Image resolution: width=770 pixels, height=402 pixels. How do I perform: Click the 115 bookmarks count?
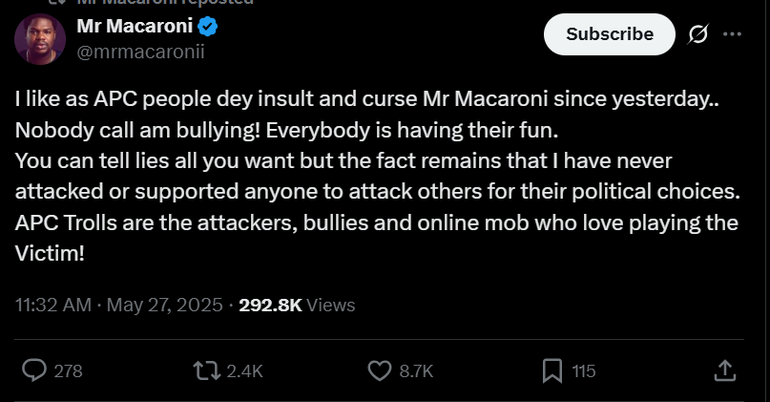[x=583, y=371]
